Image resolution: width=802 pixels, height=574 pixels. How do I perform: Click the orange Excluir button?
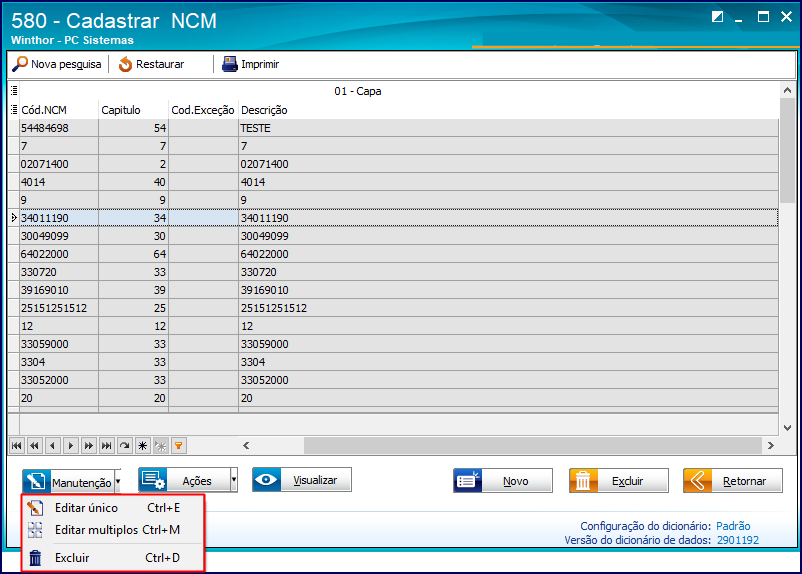(x=619, y=481)
